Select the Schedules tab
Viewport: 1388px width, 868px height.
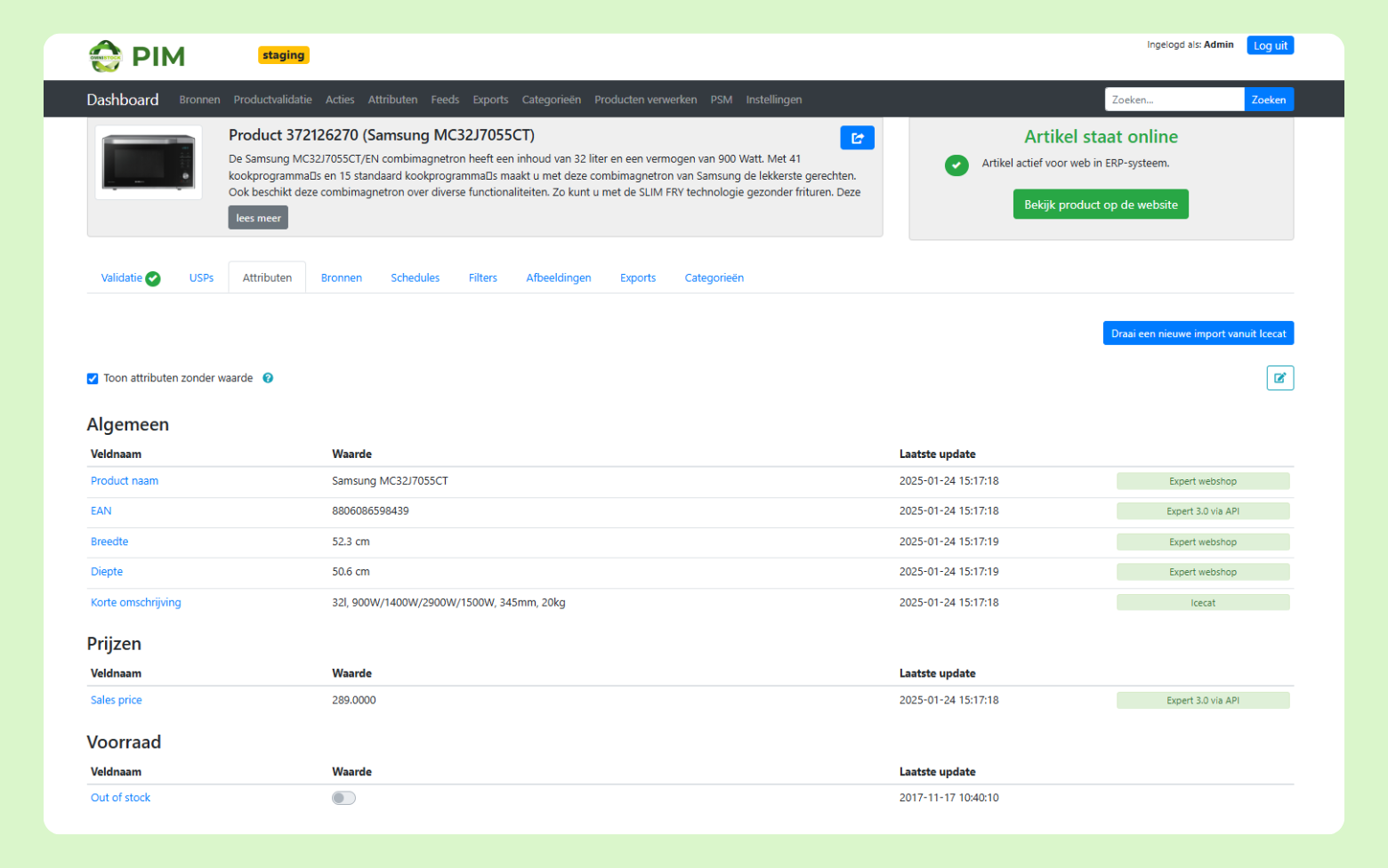[415, 277]
